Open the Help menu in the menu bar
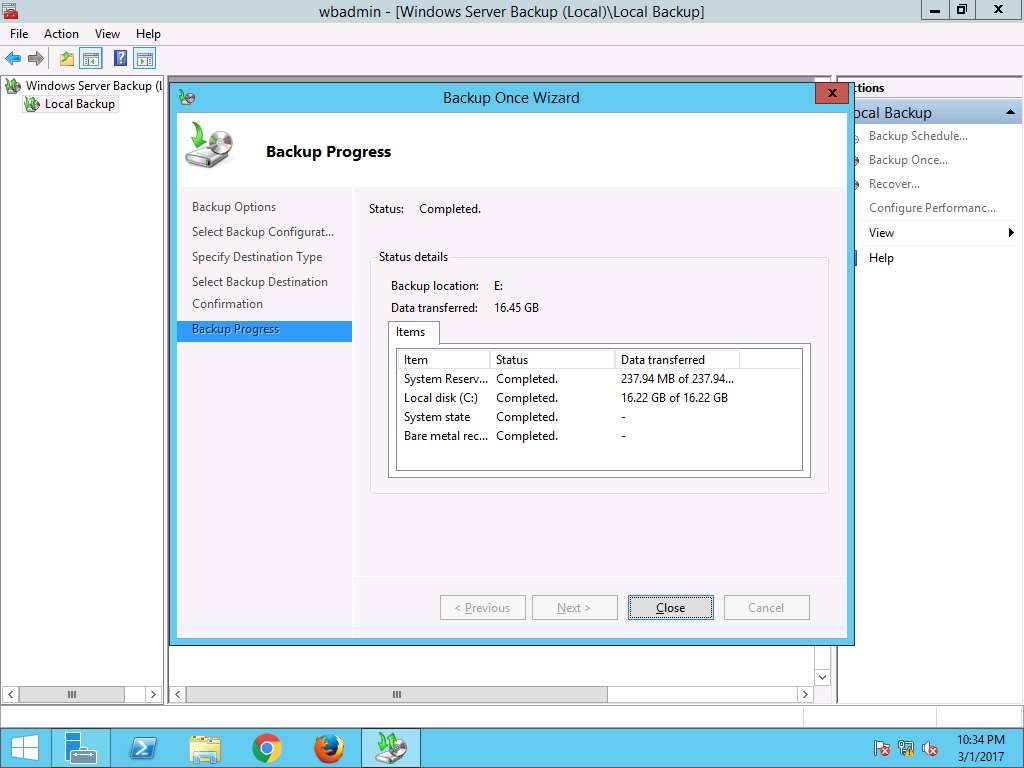1024x768 pixels. click(148, 34)
